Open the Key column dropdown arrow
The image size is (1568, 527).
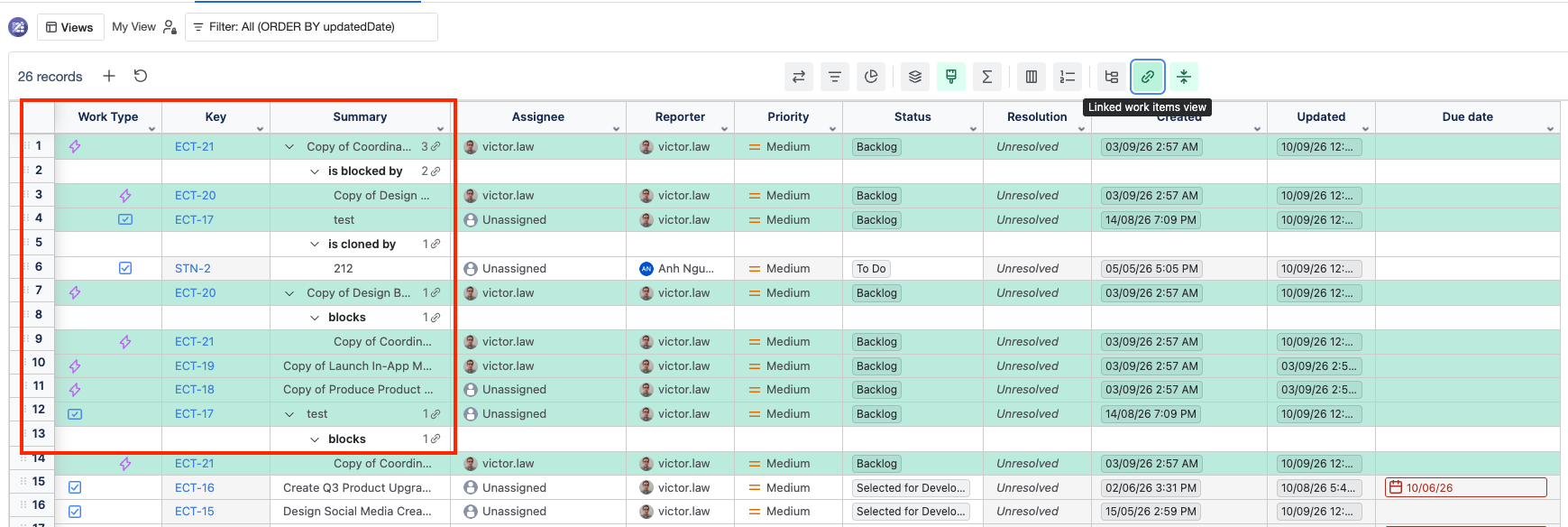(260, 129)
